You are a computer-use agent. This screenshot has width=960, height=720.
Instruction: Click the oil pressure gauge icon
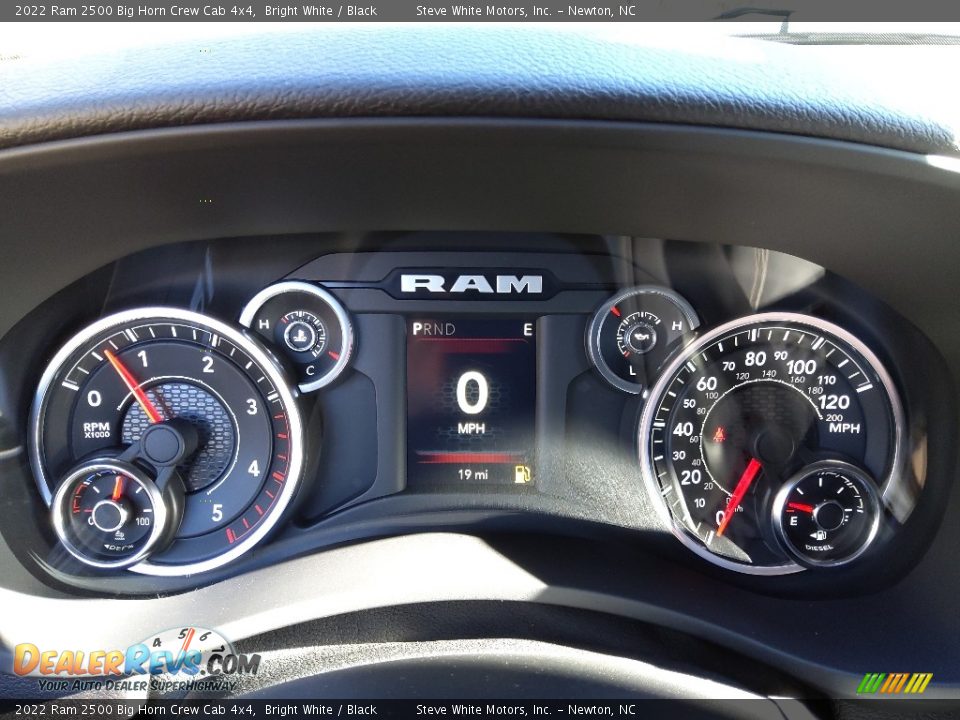tap(640, 336)
